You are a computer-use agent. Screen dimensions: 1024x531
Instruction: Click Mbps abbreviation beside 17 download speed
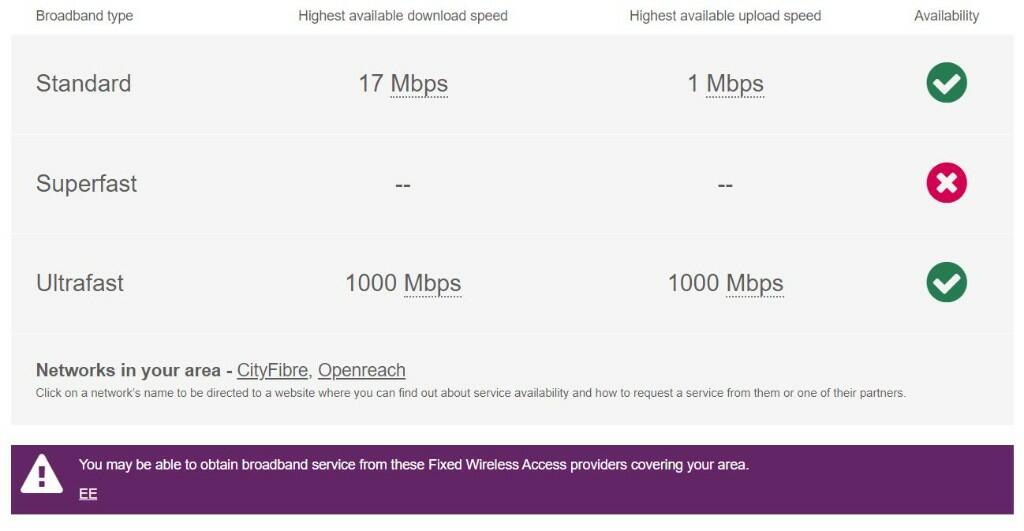[419, 83]
